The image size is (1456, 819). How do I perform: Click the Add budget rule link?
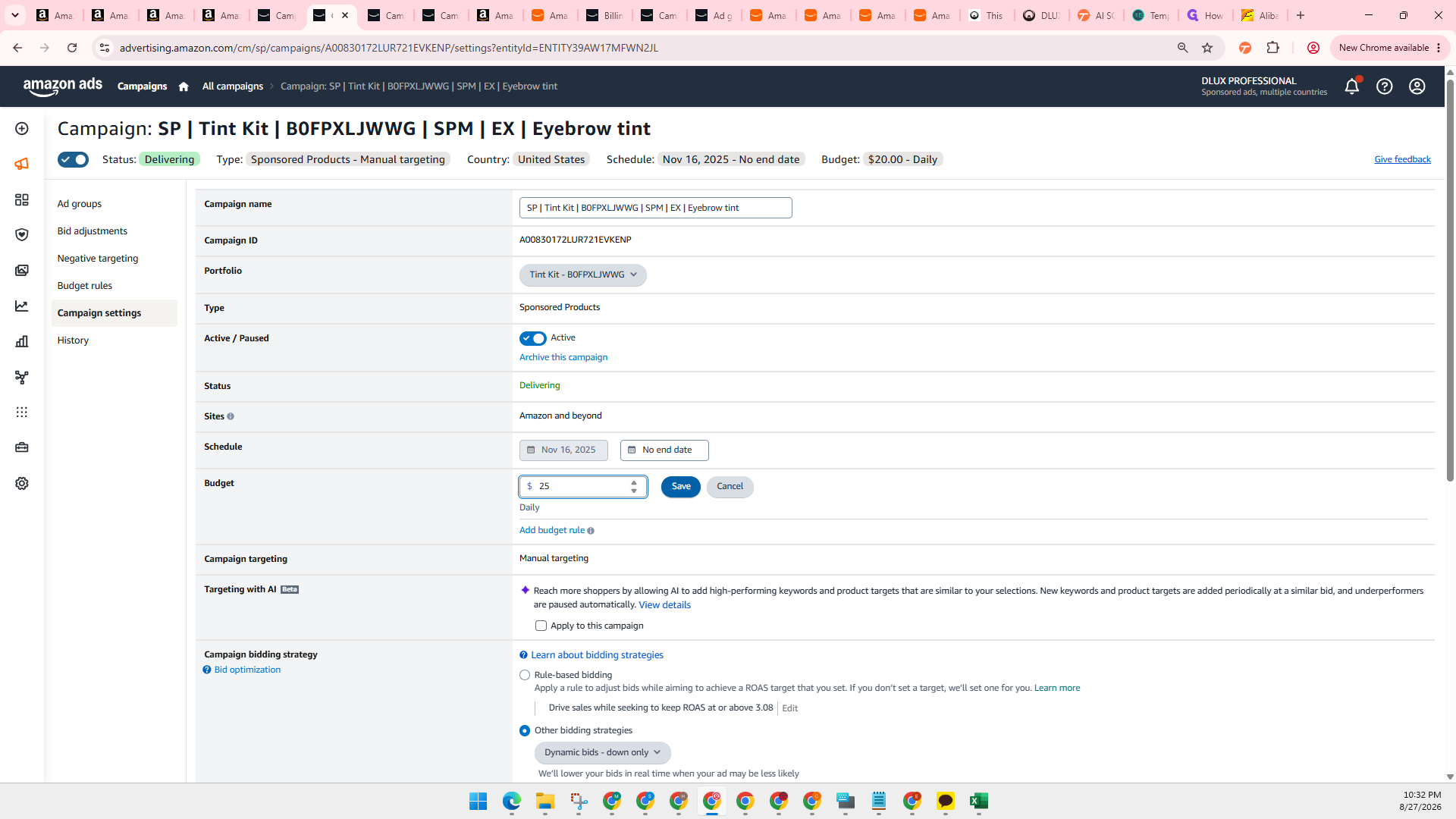pyautogui.click(x=552, y=531)
